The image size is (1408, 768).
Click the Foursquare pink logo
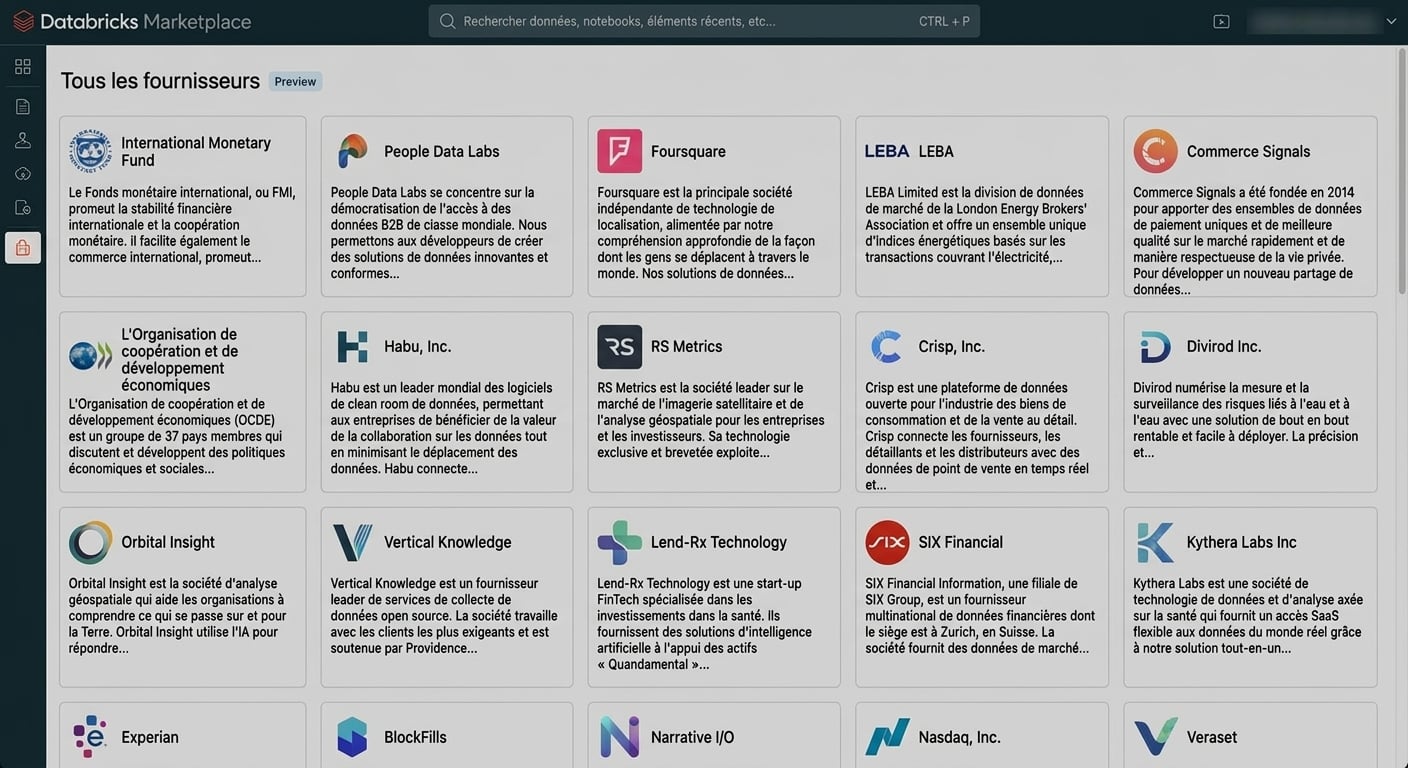click(620, 151)
